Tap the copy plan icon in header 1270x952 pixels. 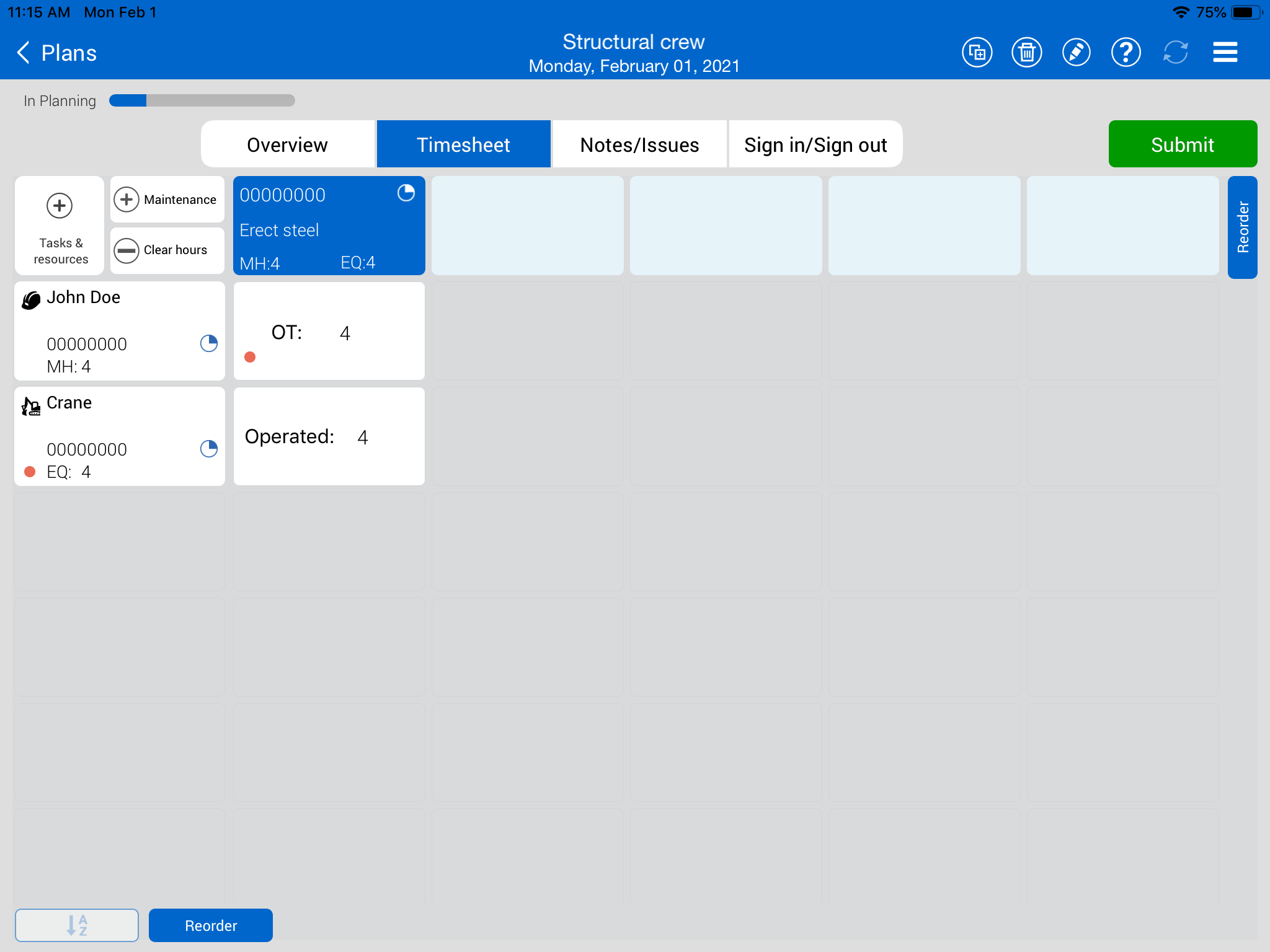click(977, 53)
